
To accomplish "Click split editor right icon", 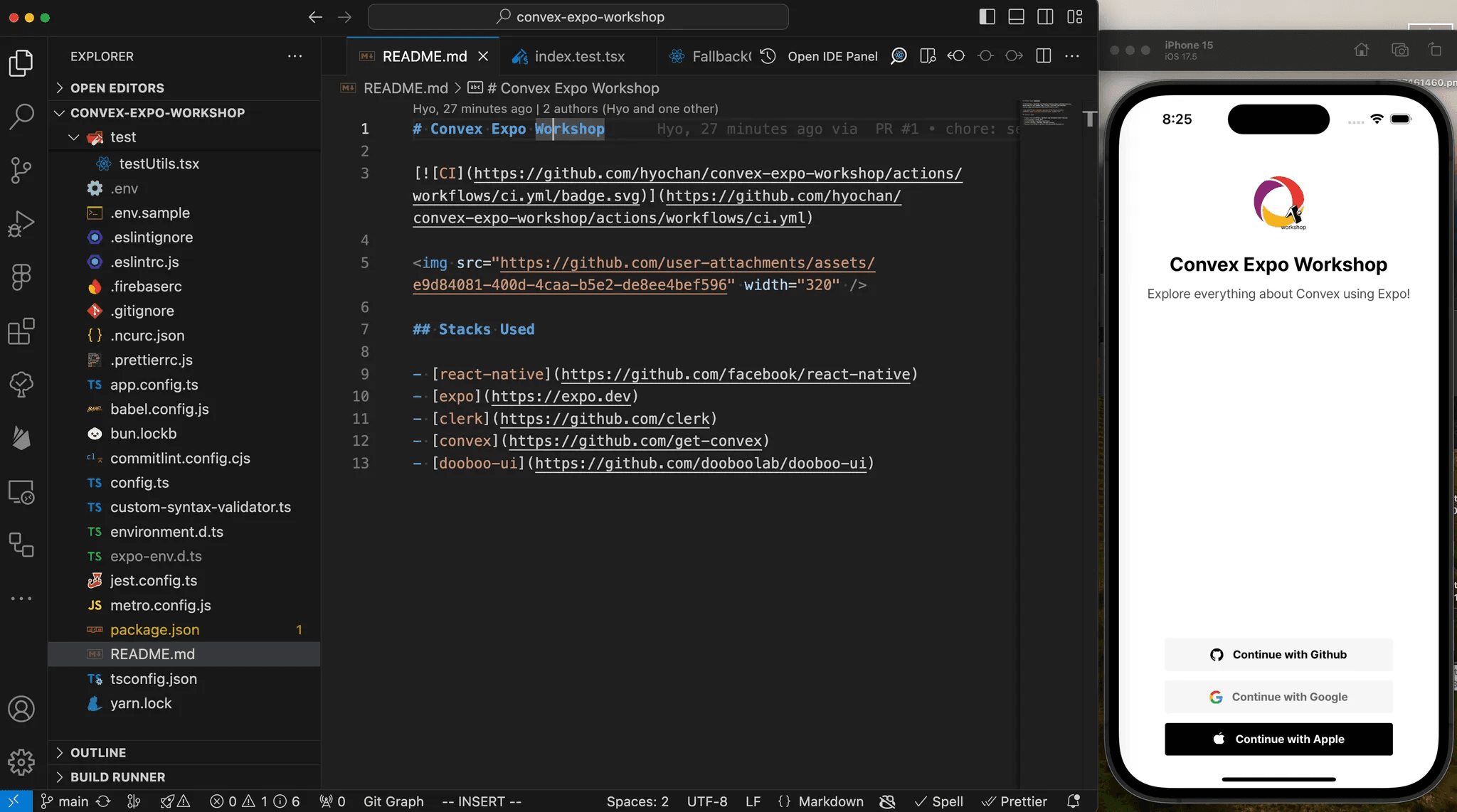I will pos(1044,56).
